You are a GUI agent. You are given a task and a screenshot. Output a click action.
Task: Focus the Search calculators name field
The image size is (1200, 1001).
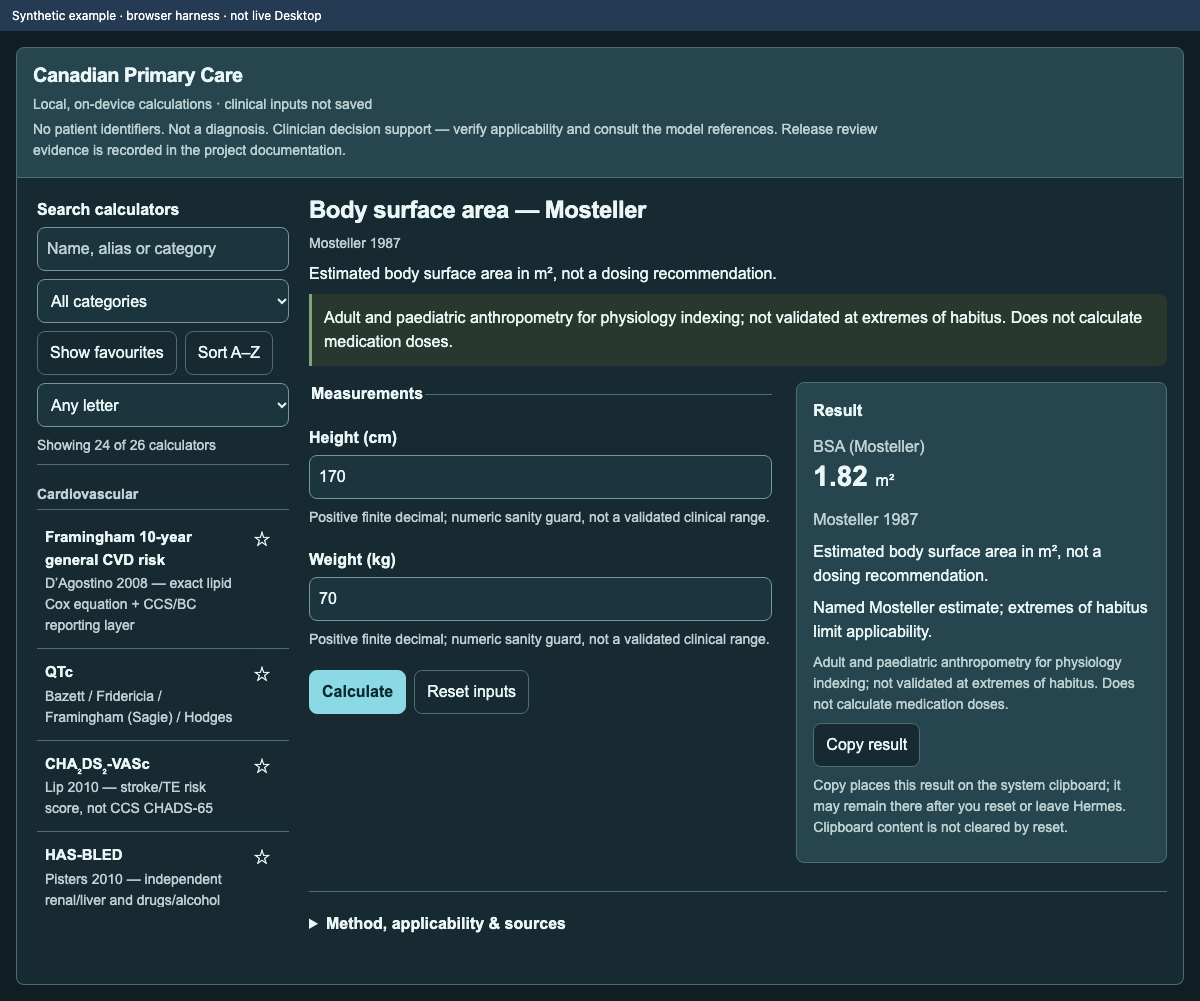pyautogui.click(x=163, y=249)
